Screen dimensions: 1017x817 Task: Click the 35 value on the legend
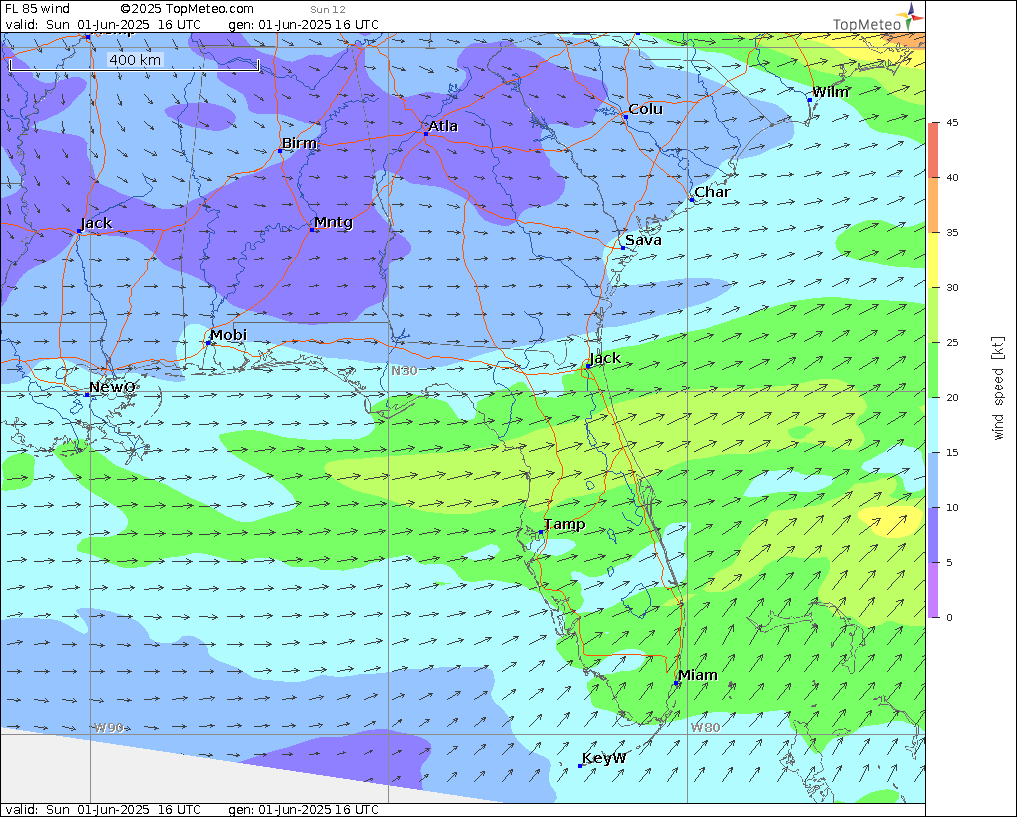coord(952,233)
